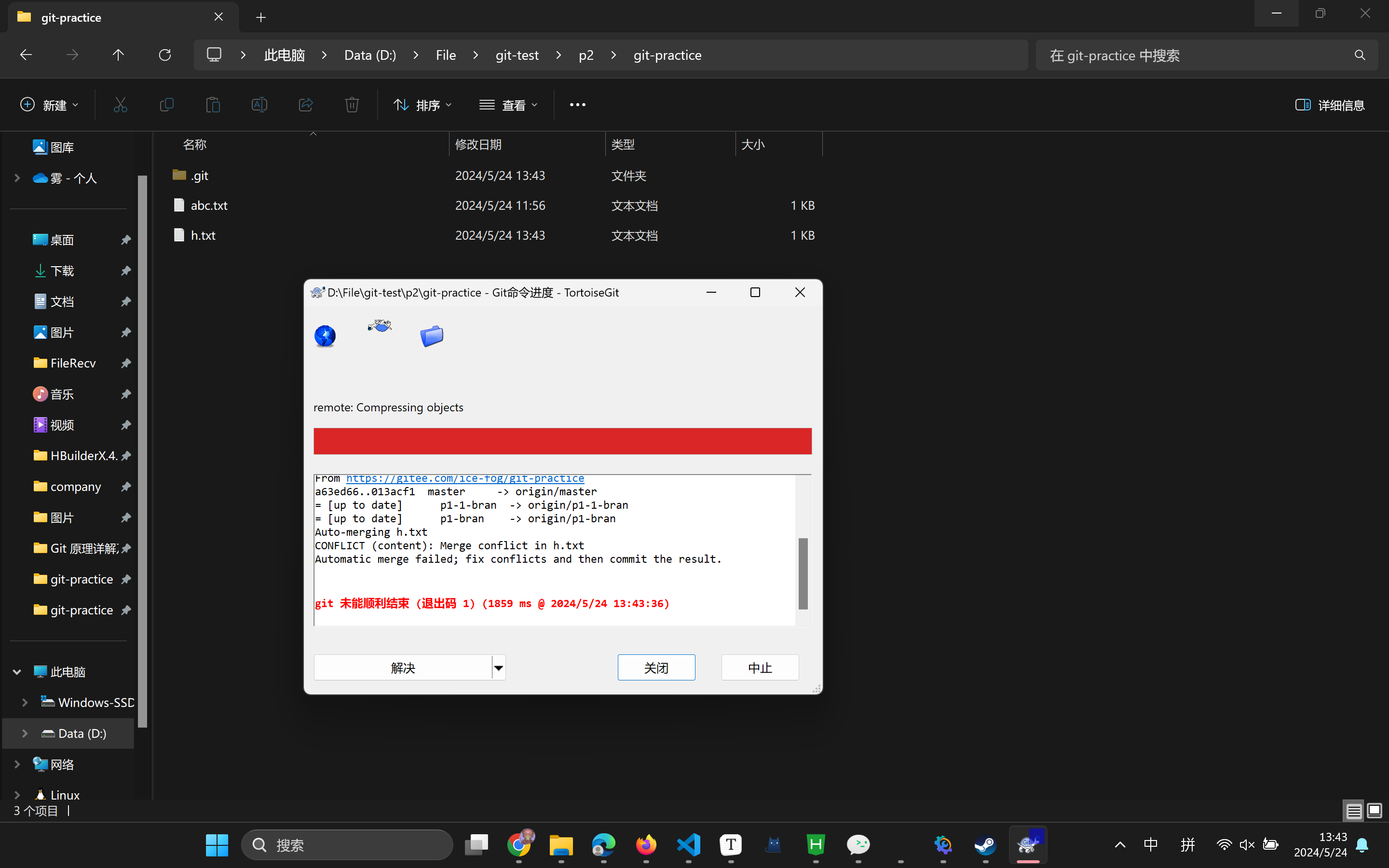The height and width of the screenshot is (868, 1389).
Task: Click the Delete trash icon in toolbar
Action: [352, 105]
